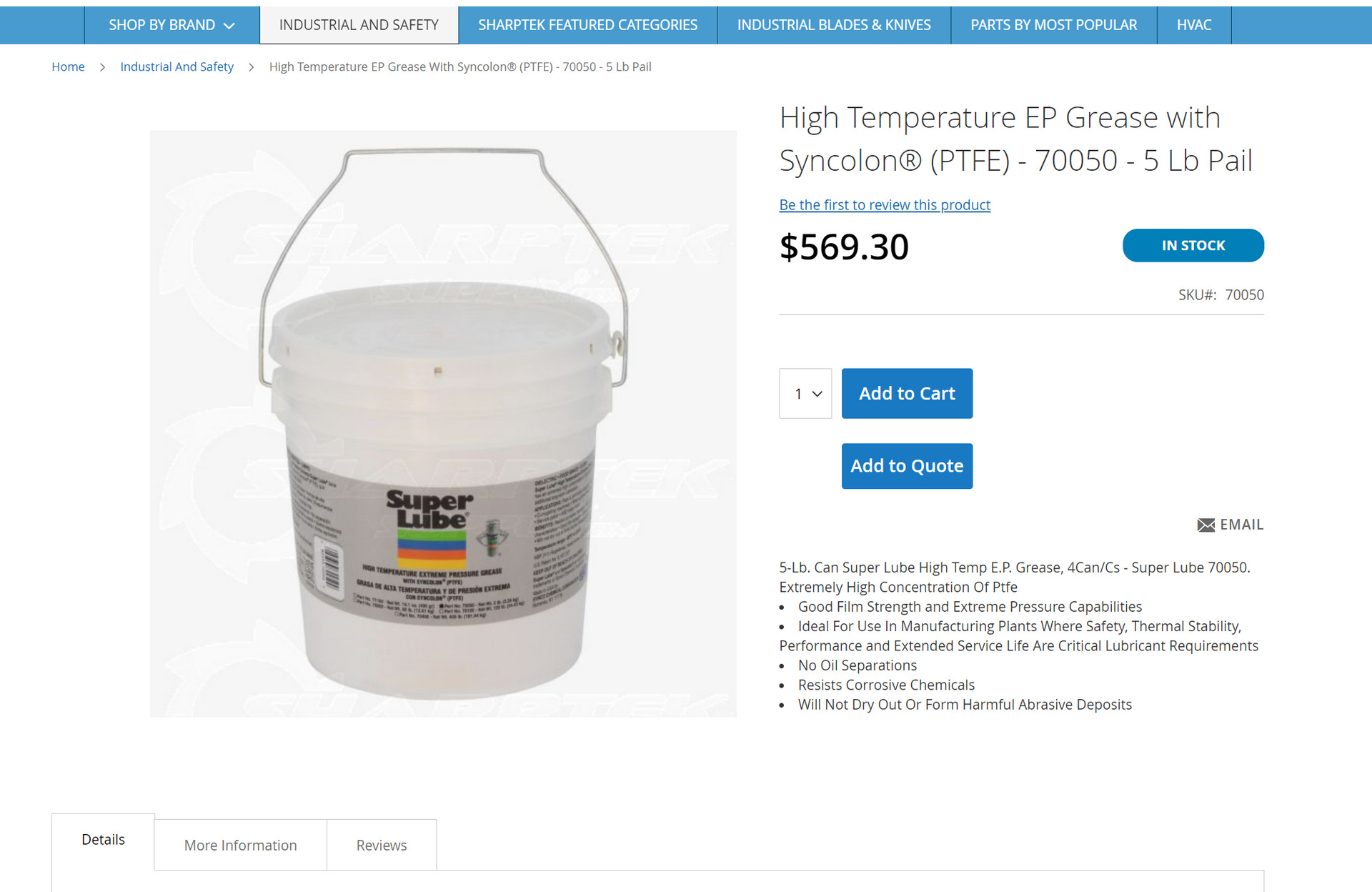
Task: Click the EMAIL text link
Action: (1241, 525)
